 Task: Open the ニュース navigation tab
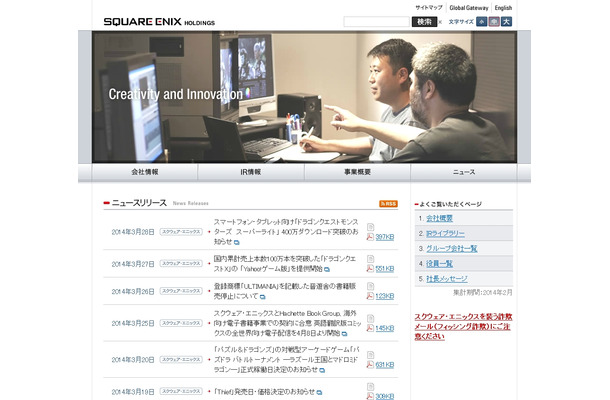(464, 172)
